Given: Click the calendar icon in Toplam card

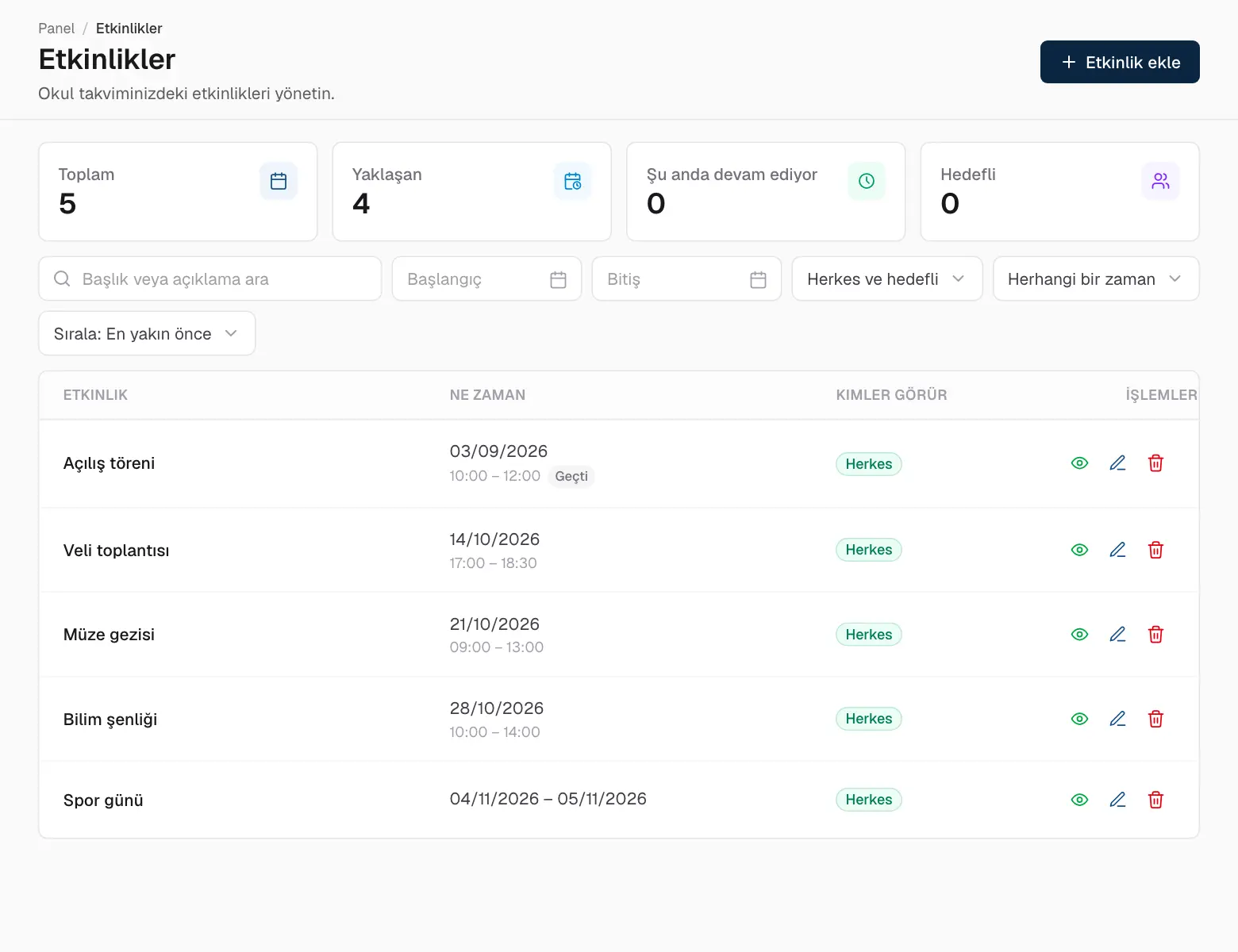Looking at the screenshot, I should (279, 181).
